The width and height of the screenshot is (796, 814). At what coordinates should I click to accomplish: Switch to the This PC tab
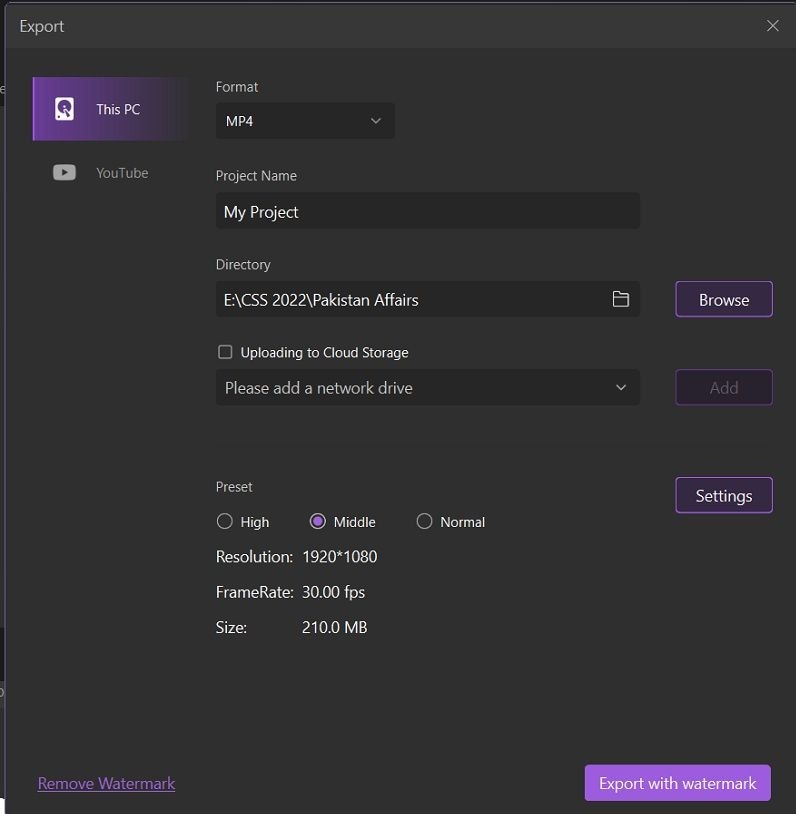click(110, 109)
